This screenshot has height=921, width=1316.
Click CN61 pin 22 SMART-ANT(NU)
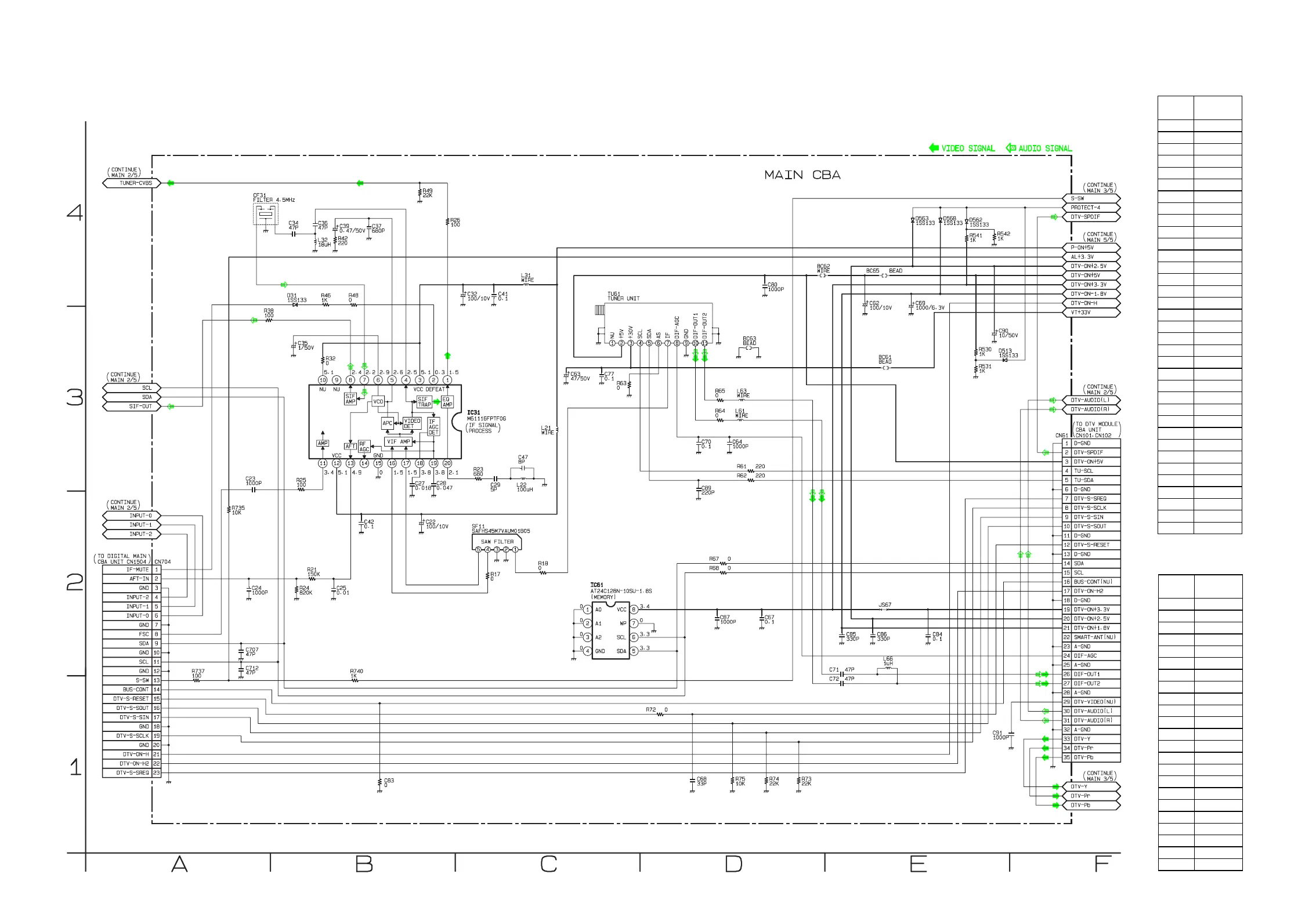(1091, 637)
